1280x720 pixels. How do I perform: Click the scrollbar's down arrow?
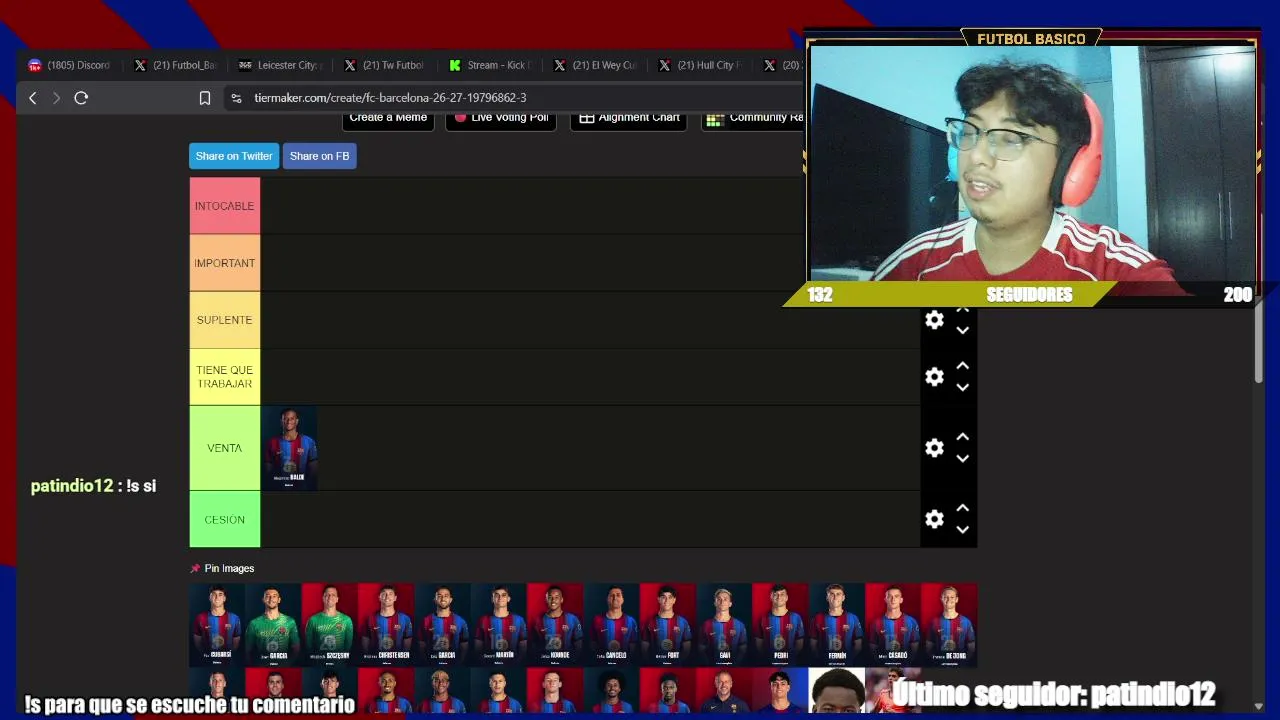[1258, 707]
